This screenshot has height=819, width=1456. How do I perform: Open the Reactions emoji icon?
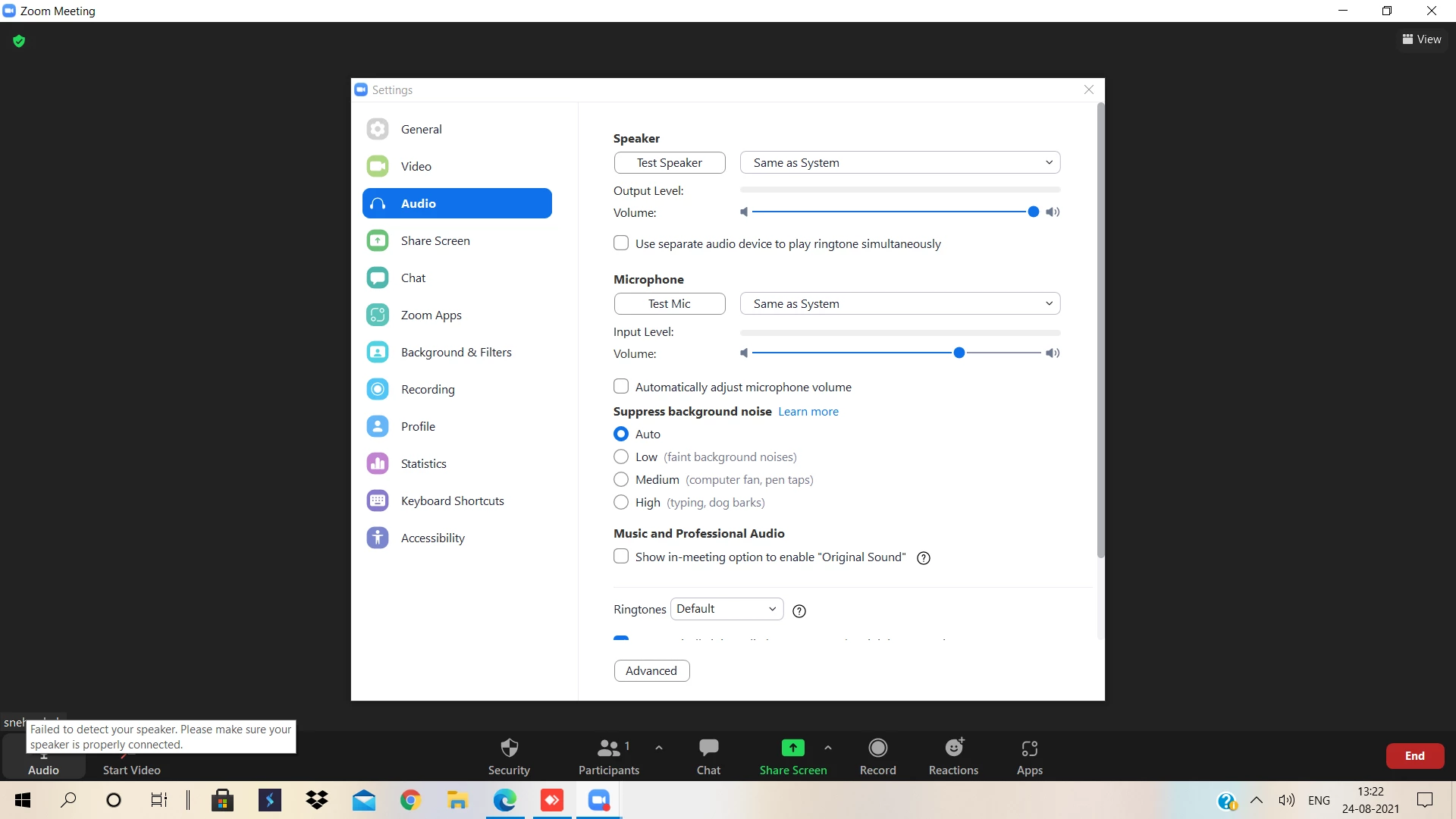click(x=953, y=748)
